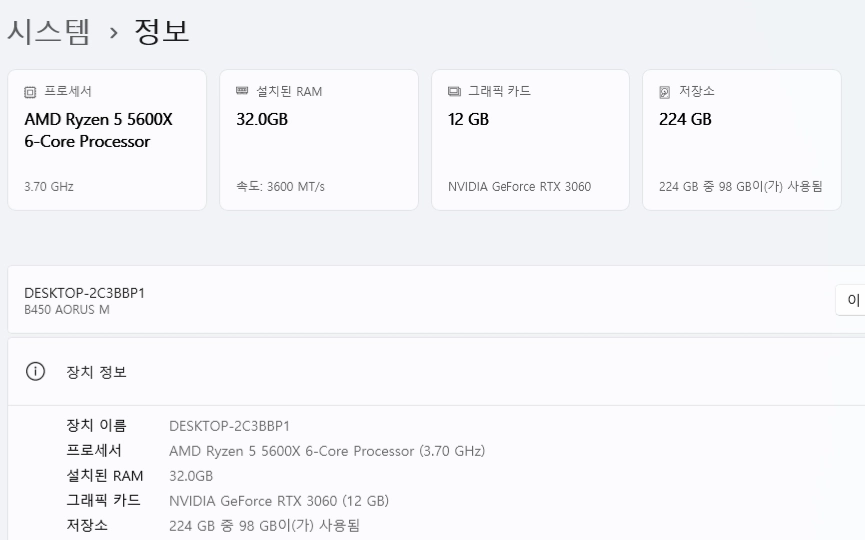Click the storage usage value in device info
This screenshot has height=540, width=865.
click(x=264, y=526)
